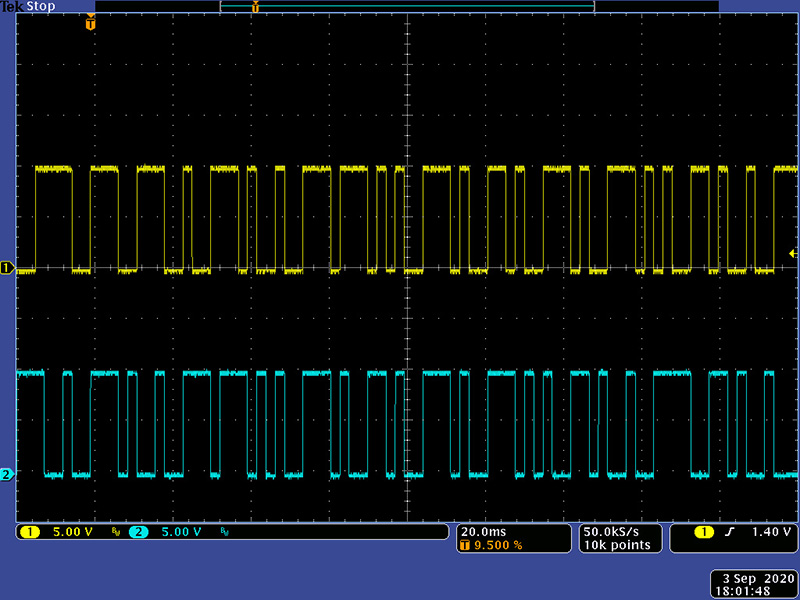Click the rising edge trigger slope icon

(x=729, y=532)
